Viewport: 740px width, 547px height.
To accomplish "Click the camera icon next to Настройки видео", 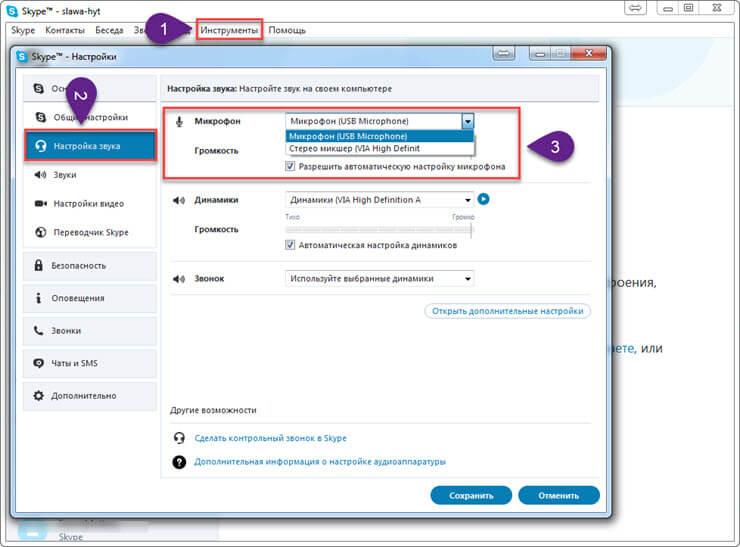I will pyautogui.click(x=41, y=203).
